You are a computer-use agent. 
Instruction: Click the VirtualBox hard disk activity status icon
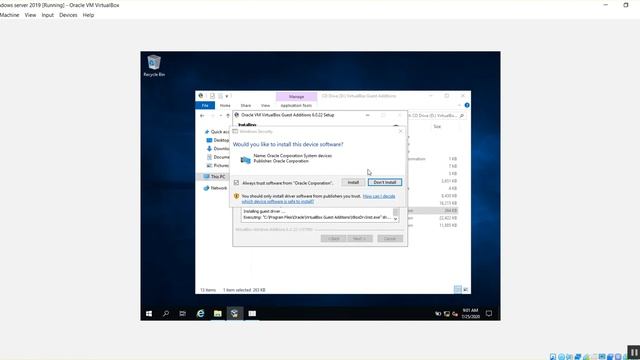point(553,357)
